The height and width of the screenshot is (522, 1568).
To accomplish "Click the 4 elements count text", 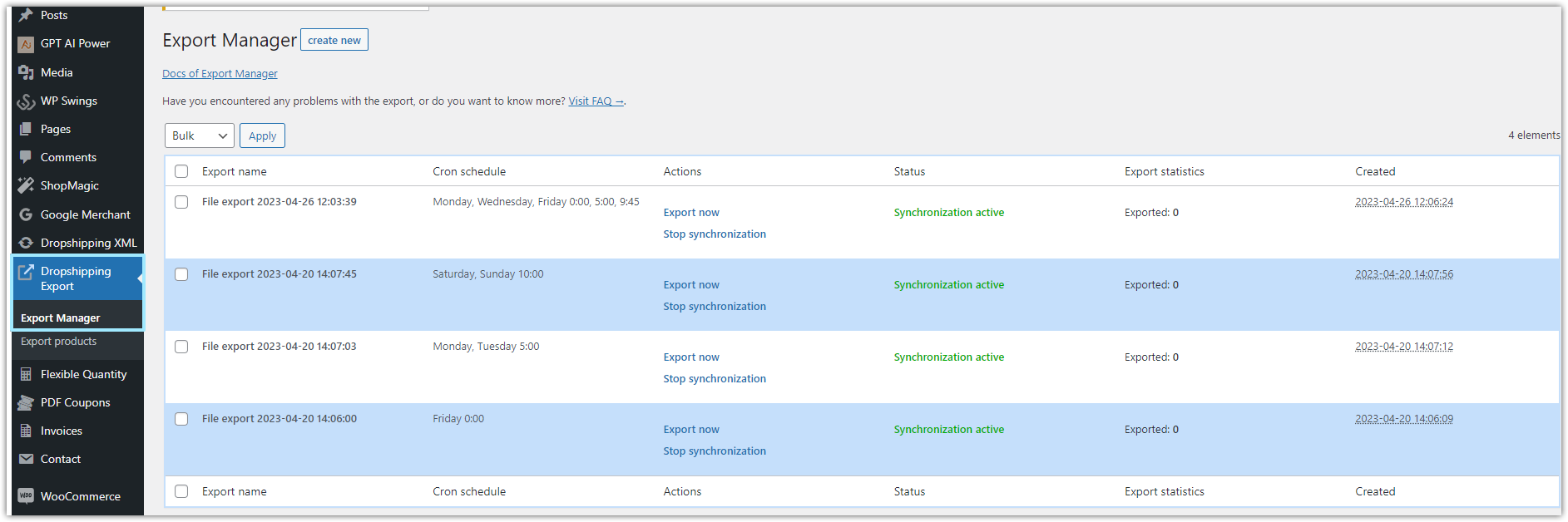I will (x=1534, y=135).
